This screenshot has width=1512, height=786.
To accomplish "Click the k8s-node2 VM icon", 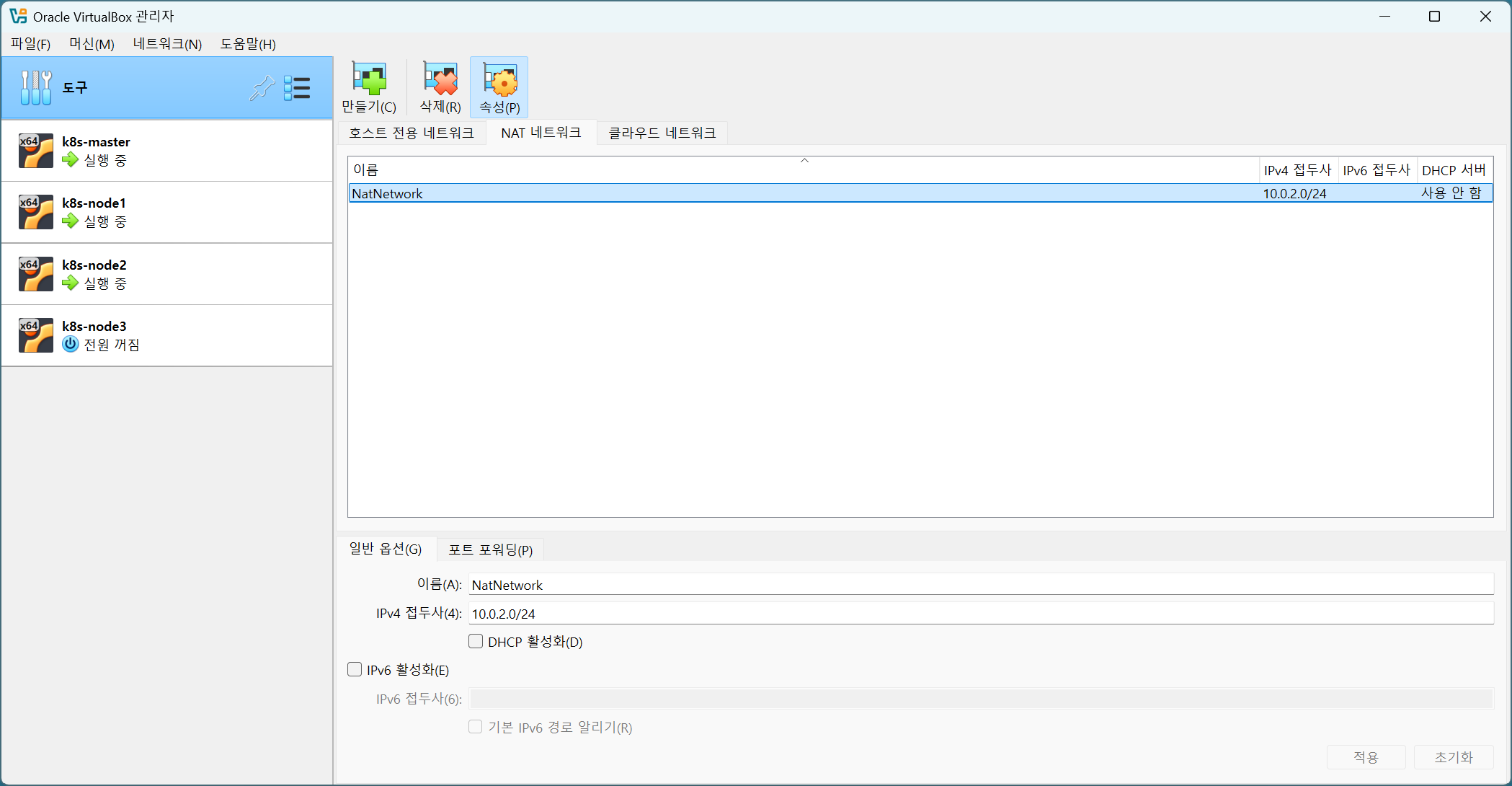I will 36,274.
